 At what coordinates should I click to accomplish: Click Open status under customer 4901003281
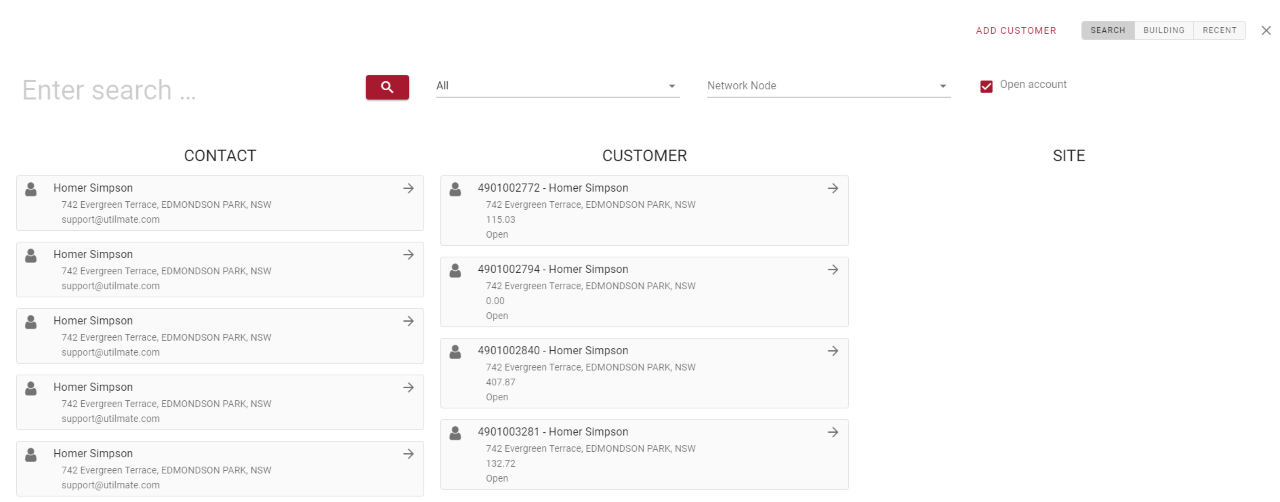pos(497,479)
